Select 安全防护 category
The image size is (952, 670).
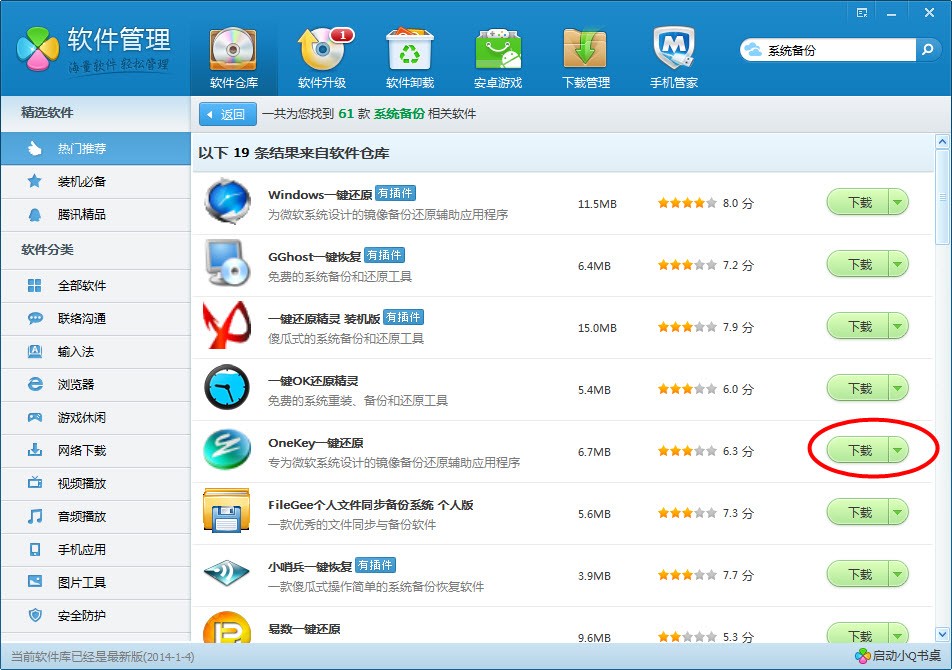[96, 615]
